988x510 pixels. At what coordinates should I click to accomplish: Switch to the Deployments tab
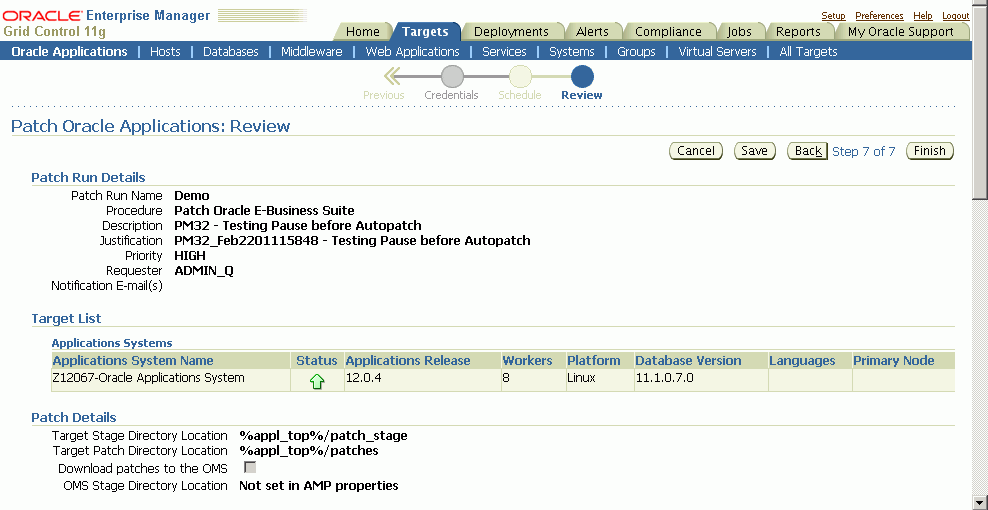[x=511, y=32]
